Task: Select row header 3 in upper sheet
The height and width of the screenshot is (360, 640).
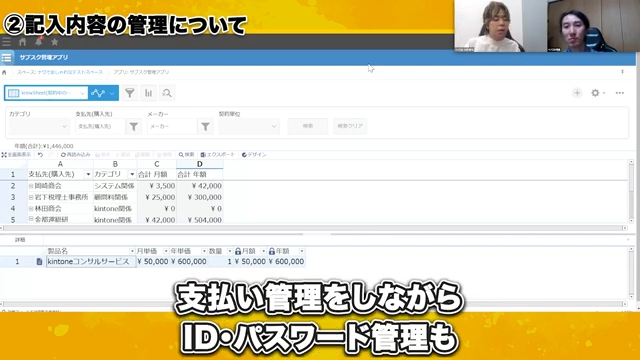Action: pyautogui.click(x=13, y=197)
